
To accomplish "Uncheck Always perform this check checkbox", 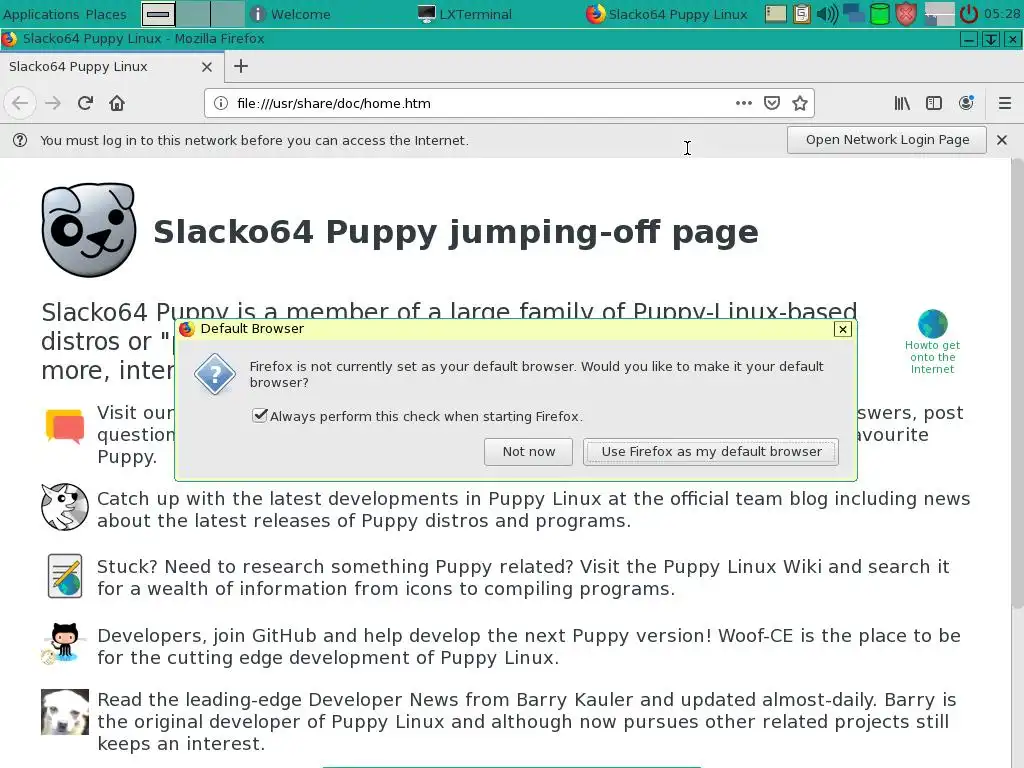I will click(260, 415).
